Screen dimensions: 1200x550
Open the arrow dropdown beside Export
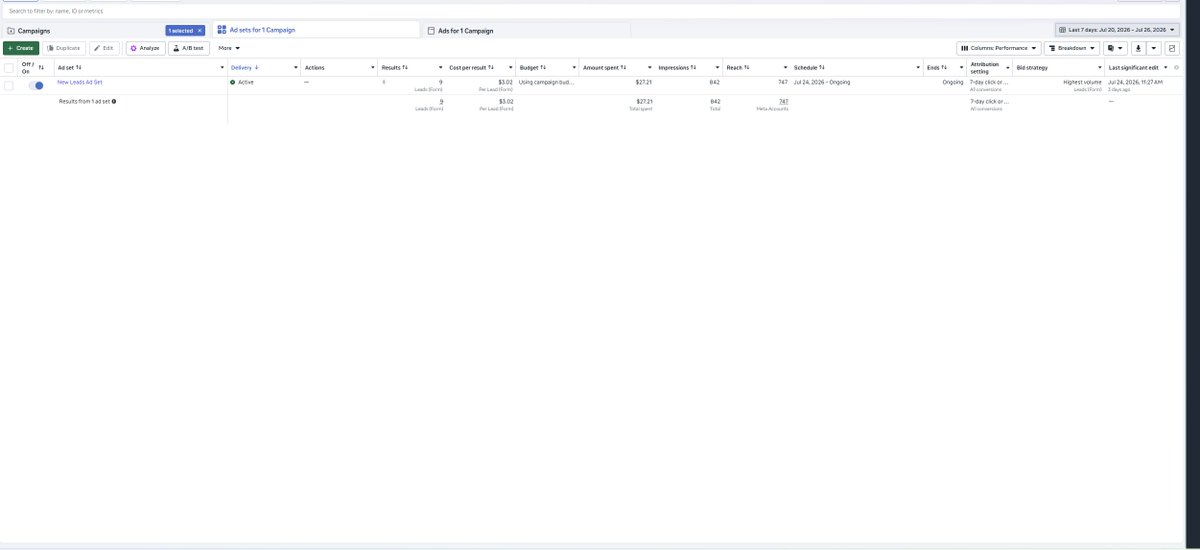1154,48
